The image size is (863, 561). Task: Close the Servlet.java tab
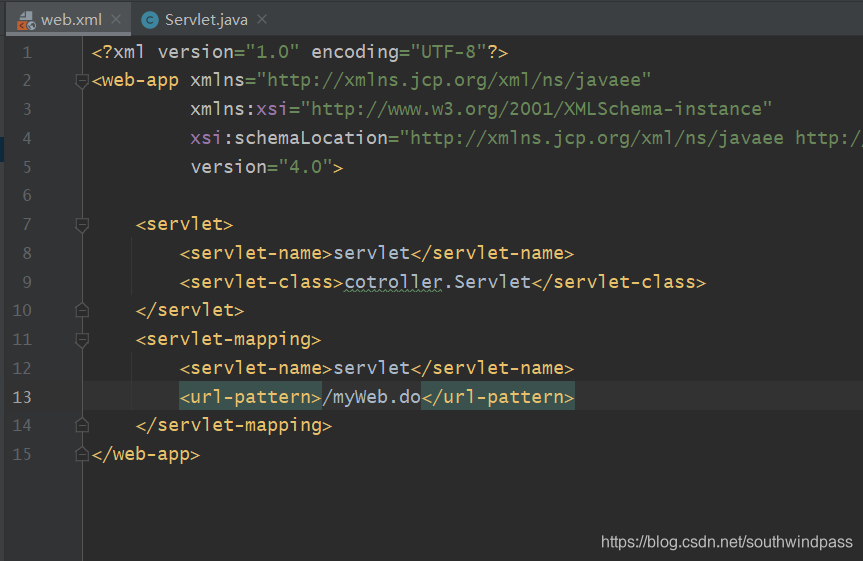coord(263,19)
